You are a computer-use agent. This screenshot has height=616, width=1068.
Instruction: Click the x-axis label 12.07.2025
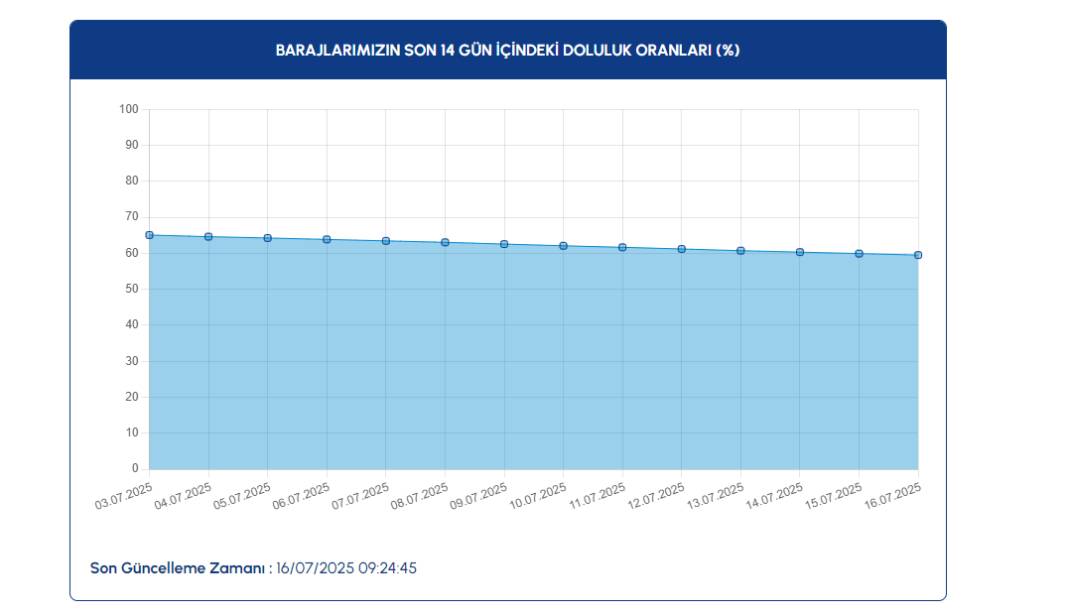coord(656,496)
